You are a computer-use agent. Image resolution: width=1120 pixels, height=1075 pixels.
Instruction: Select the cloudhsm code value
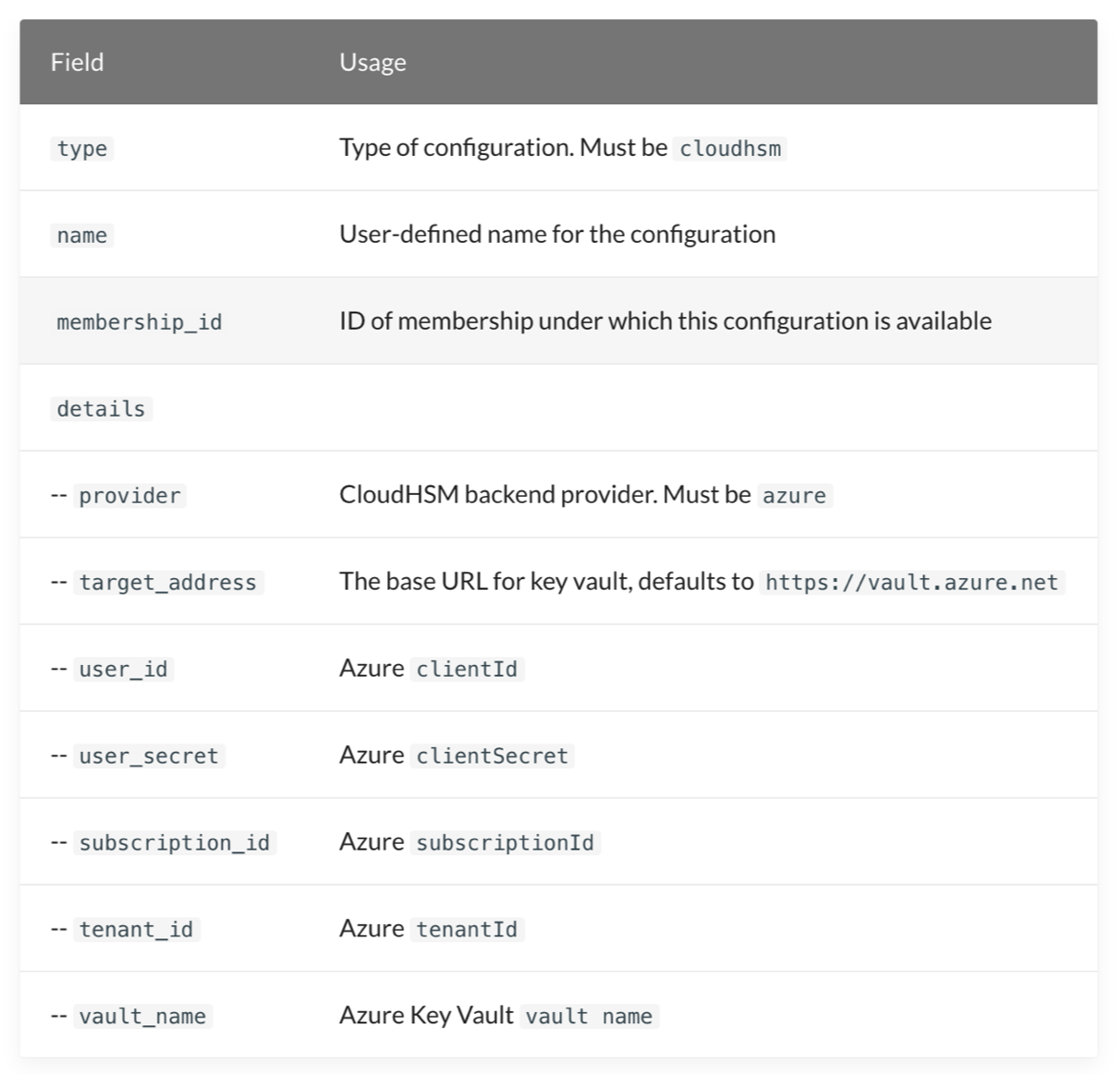click(730, 149)
